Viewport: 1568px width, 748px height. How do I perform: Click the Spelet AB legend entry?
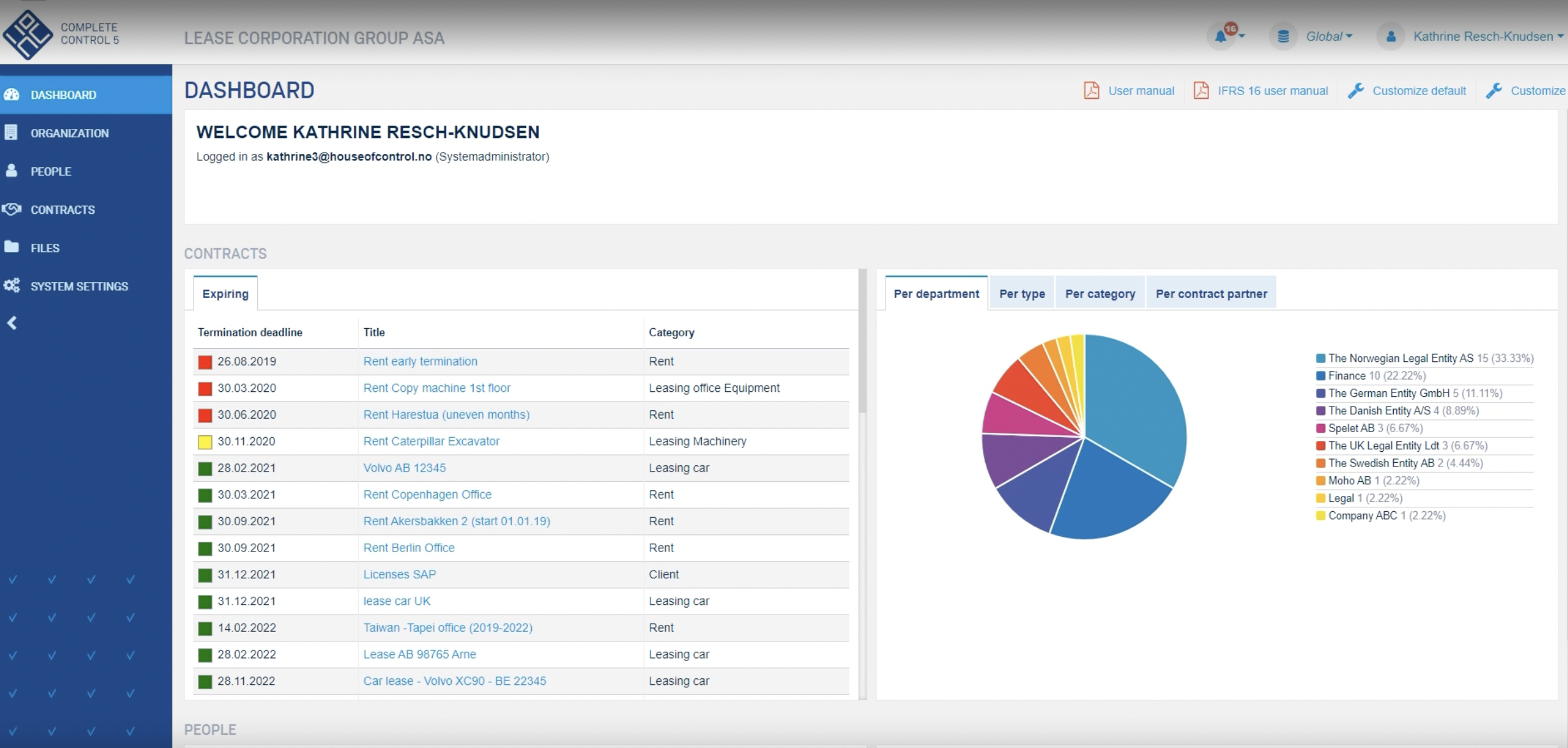(x=1369, y=428)
